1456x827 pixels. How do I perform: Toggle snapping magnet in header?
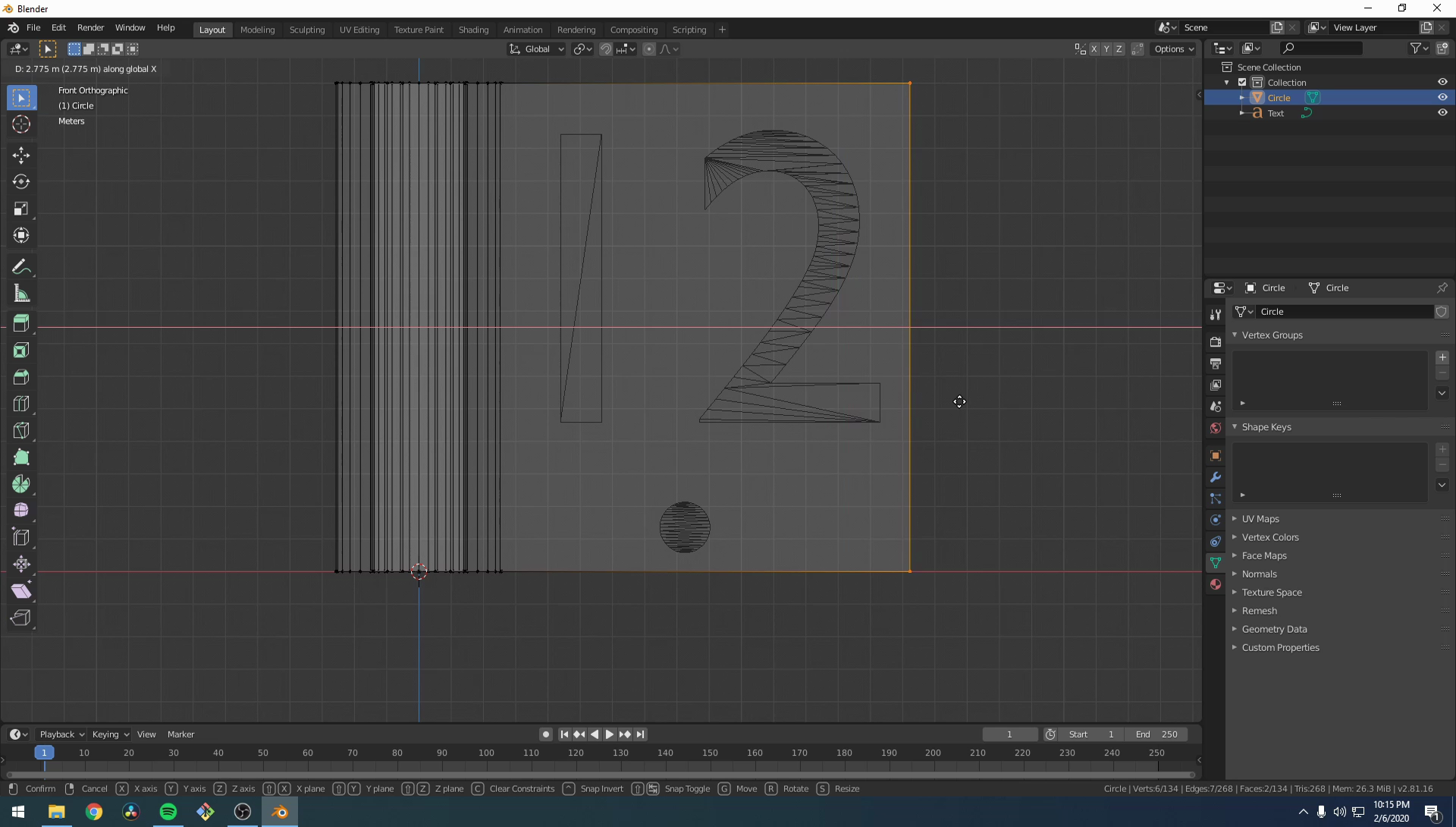606,49
